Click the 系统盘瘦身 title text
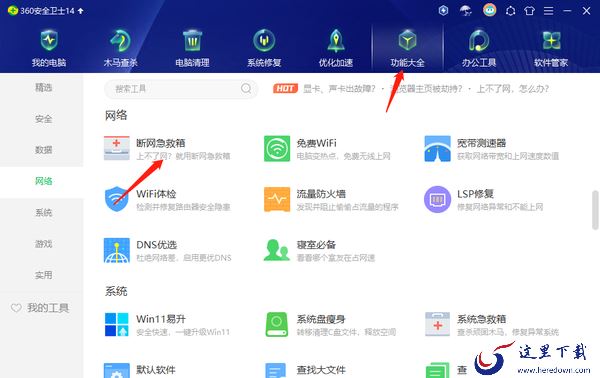 (x=321, y=319)
